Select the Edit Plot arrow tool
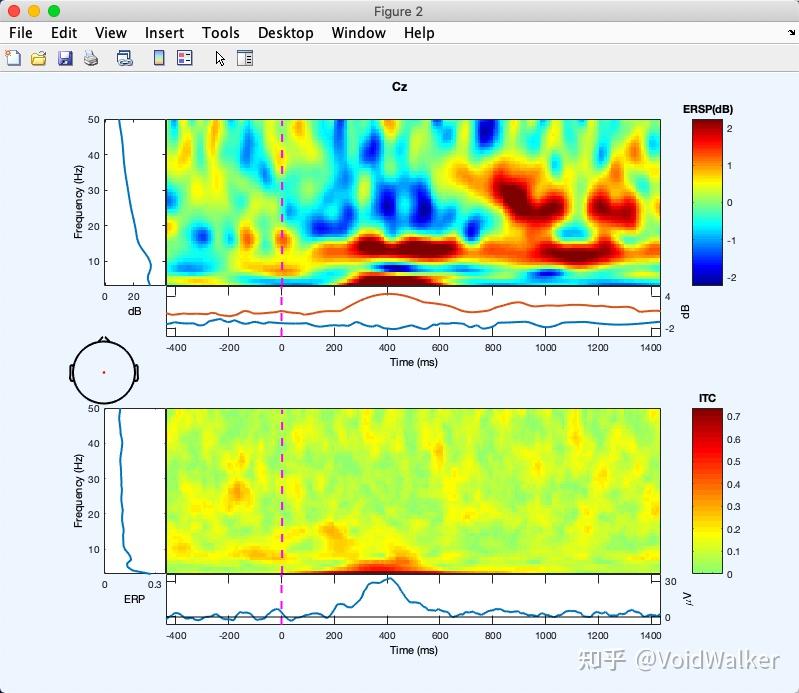Image resolution: width=799 pixels, height=693 pixels. click(x=220, y=59)
